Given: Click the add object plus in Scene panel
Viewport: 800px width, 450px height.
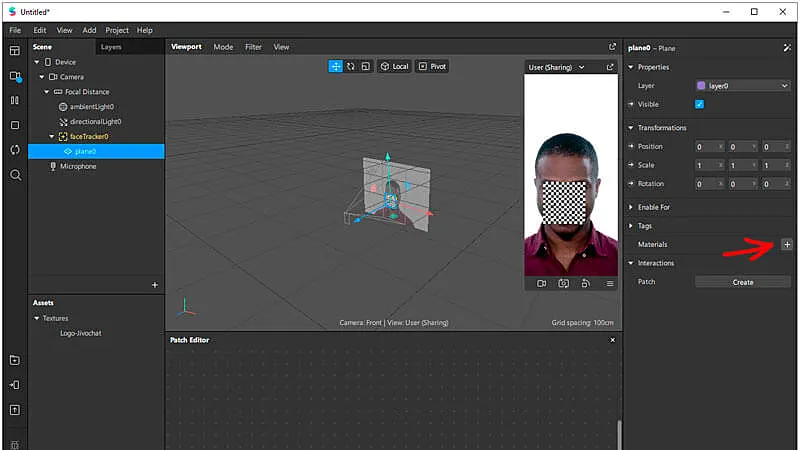Looking at the screenshot, I should pos(154,285).
